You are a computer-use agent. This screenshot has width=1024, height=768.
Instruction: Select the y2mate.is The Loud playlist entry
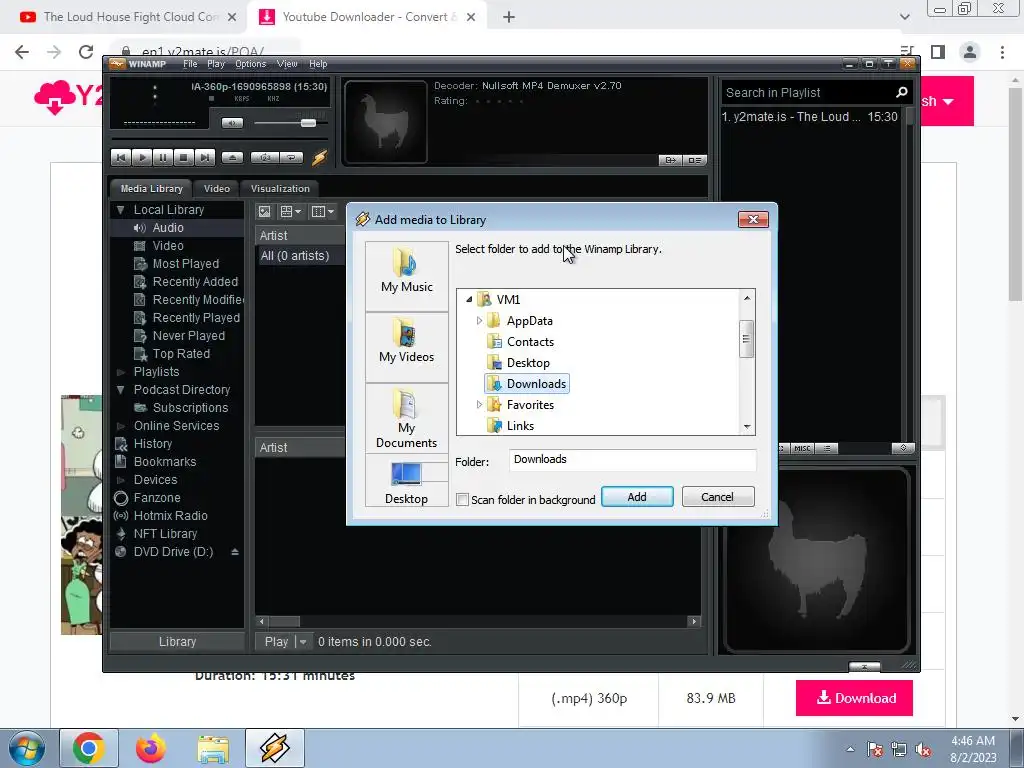(x=810, y=117)
